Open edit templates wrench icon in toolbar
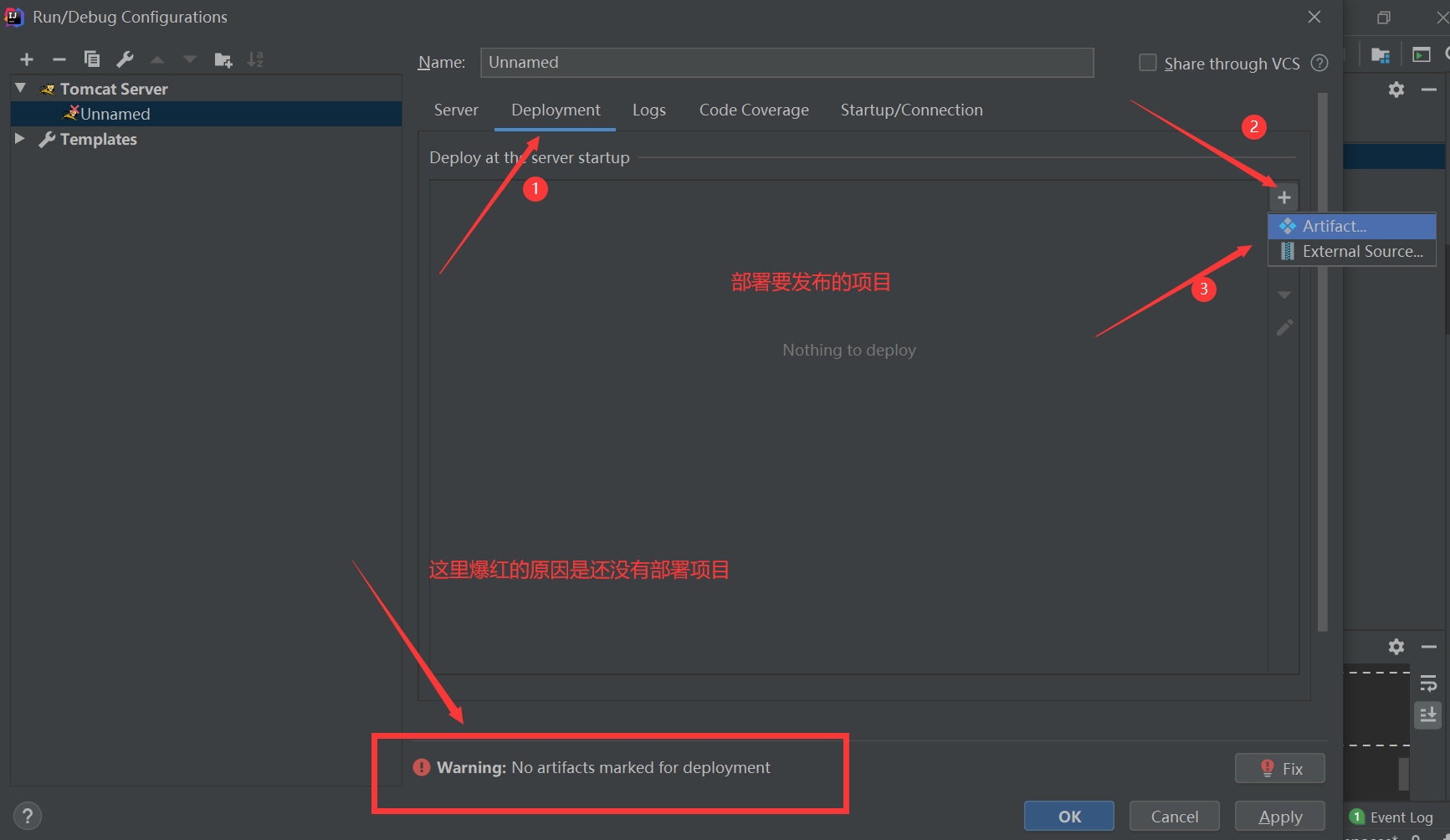The image size is (1450, 840). click(125, 59)
